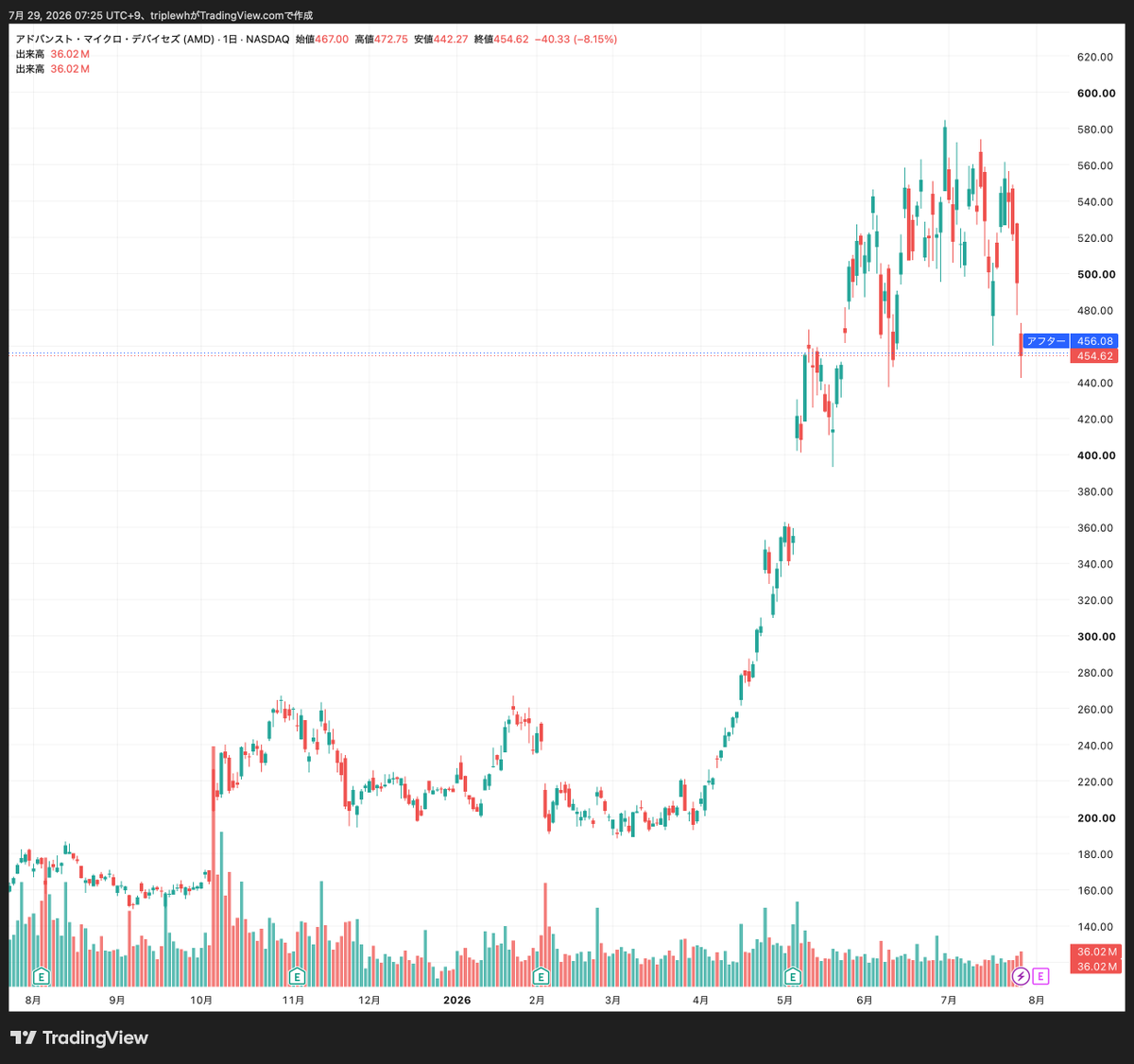Click the 500.00 price axis label
Viewport: 1134px width, 1064px height.
click(1096, 275)
